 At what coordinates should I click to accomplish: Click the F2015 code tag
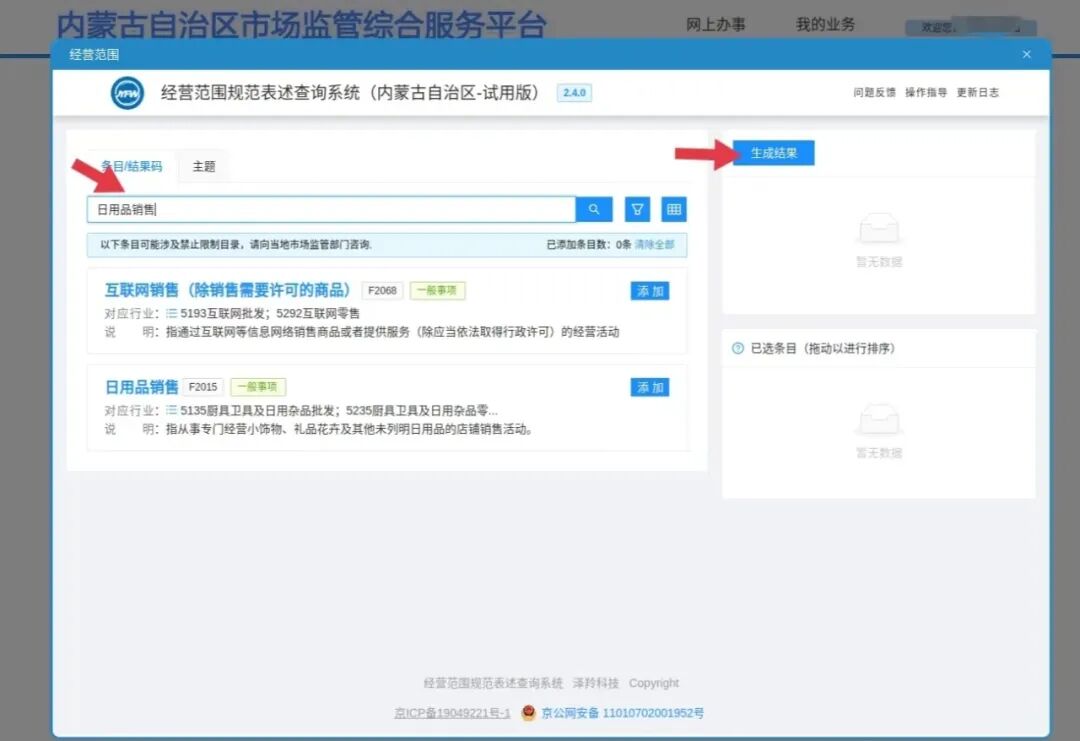click(x=203, y=386)
